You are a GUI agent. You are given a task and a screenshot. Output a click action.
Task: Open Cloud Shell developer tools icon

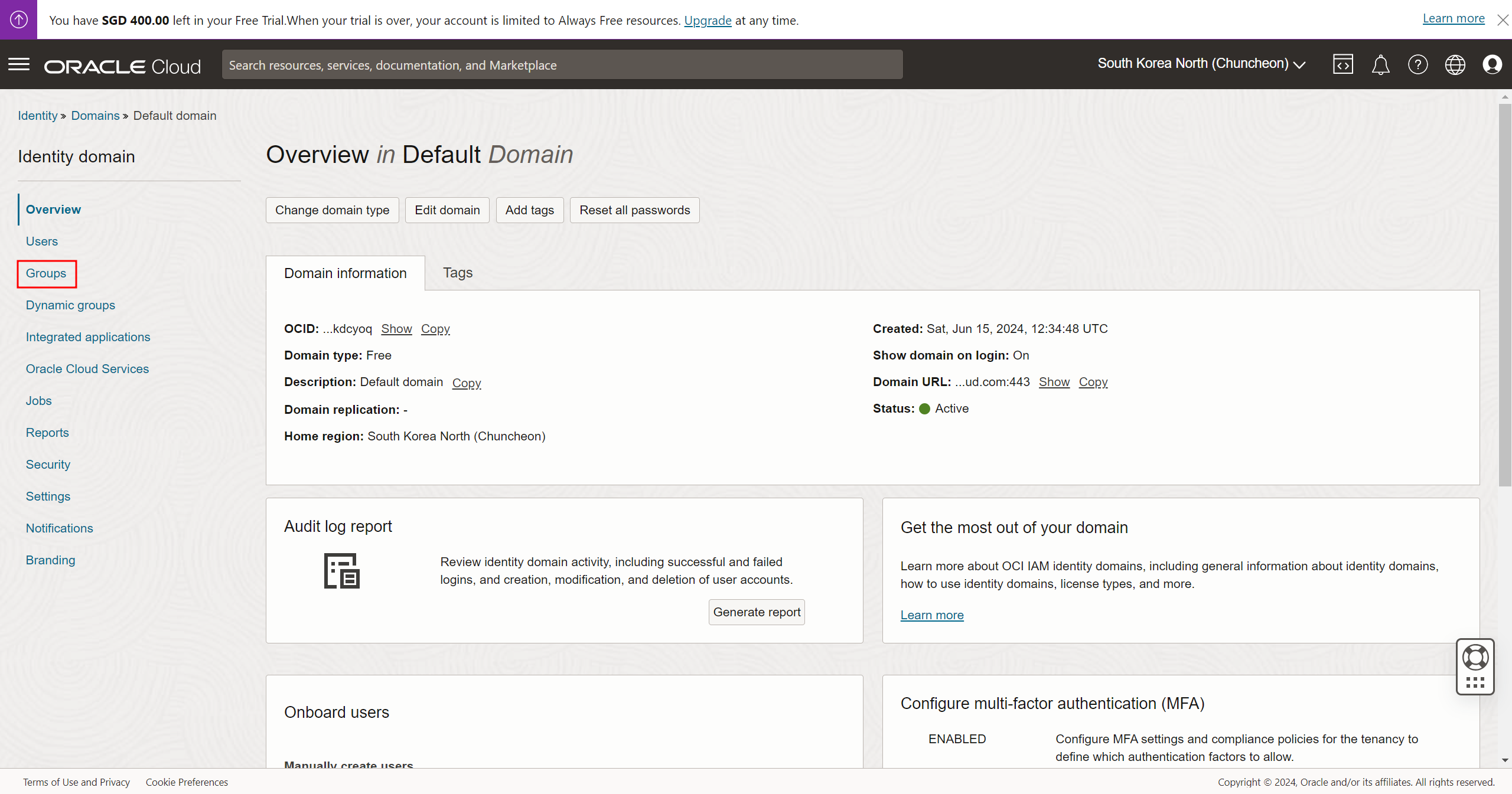(x=1342, y=64)
